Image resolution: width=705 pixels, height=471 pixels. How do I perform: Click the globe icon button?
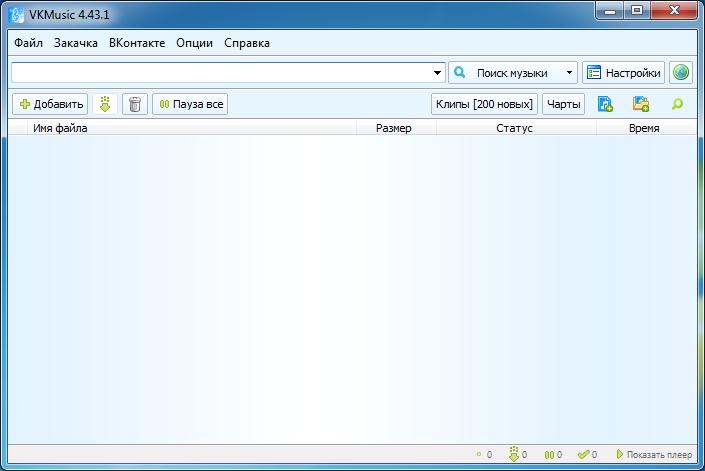pos(681,73)
